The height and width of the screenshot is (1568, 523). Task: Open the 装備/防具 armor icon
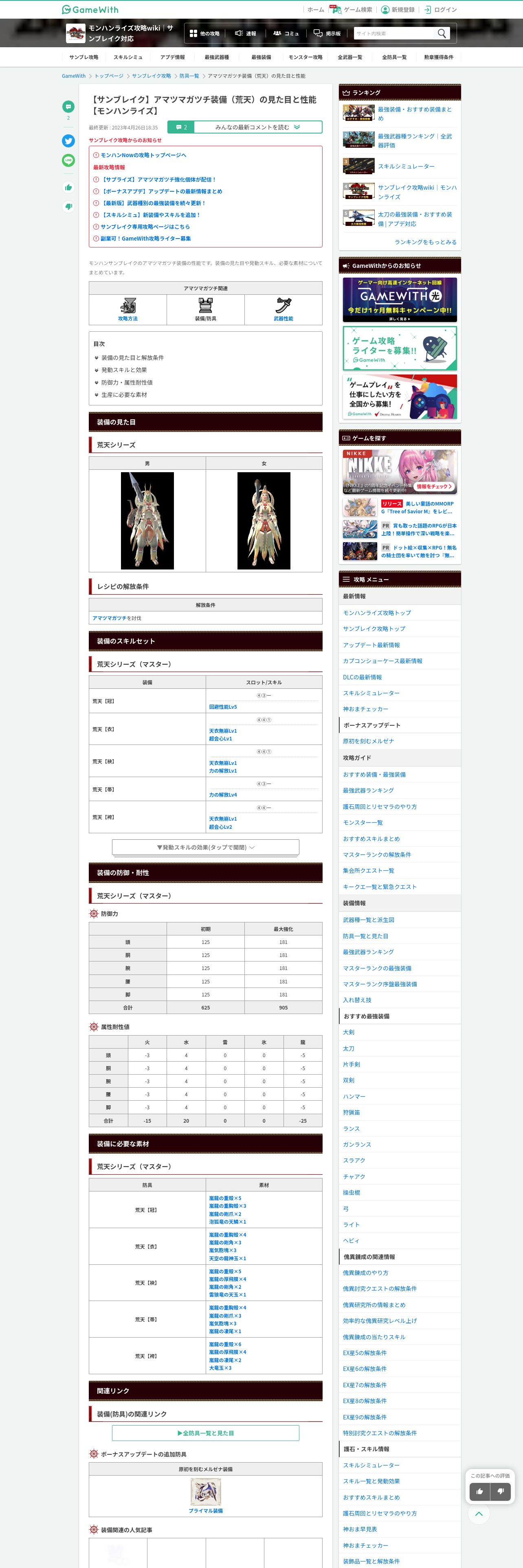(206, 306)
